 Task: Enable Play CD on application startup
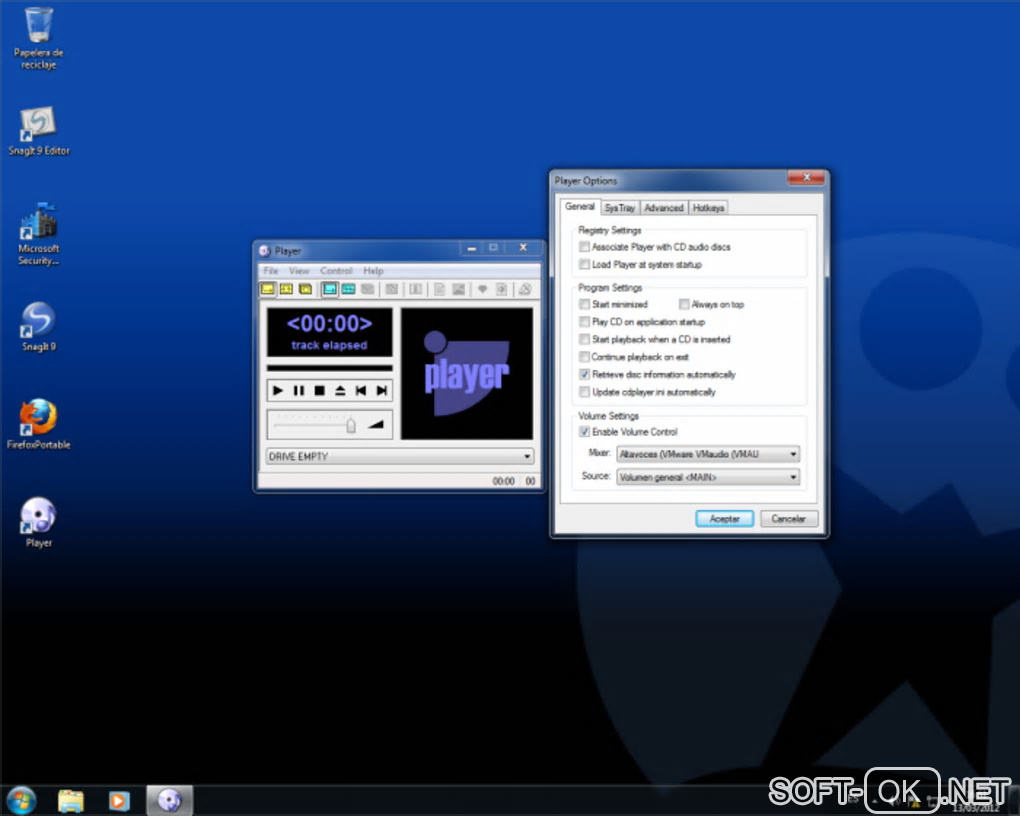tap(584, 322)
